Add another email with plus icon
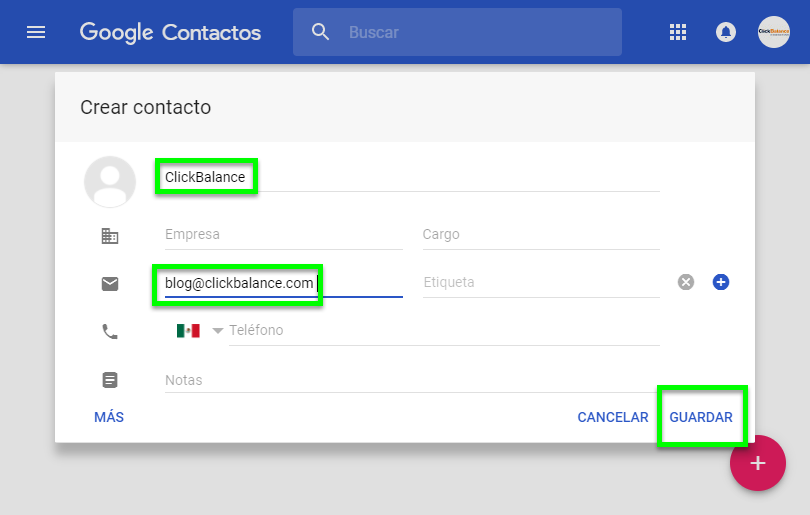 click(721, 282)
